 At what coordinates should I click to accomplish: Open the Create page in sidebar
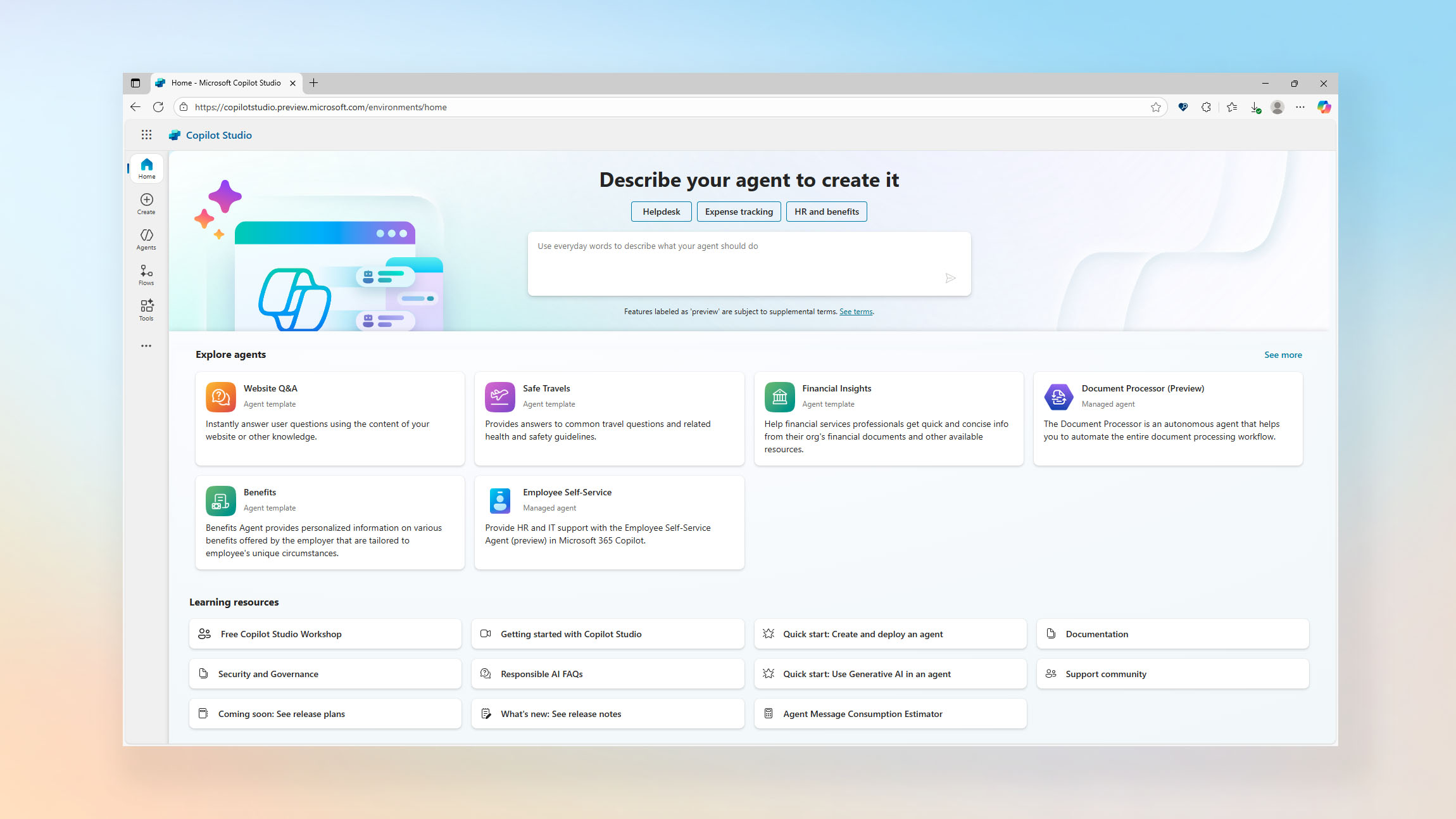tap(146, 204)
